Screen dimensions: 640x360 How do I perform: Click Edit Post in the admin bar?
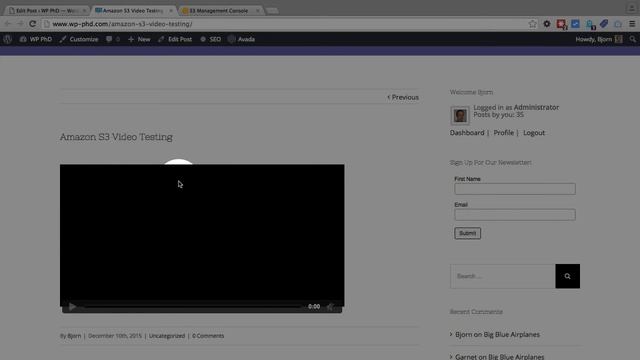coord(175,39)
